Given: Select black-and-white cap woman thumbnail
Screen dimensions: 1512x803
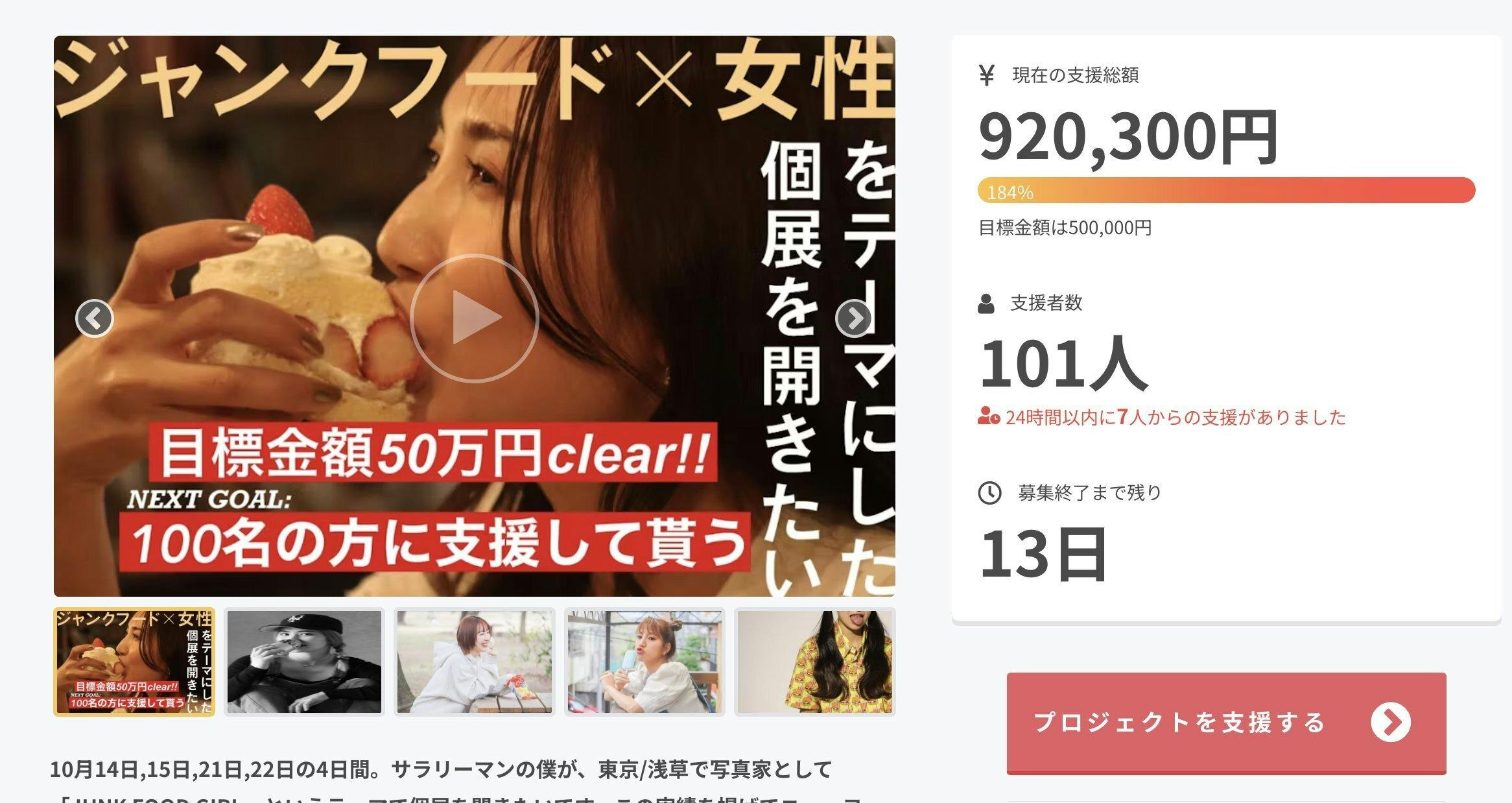Looking at the screenshot, I should tap(304, 662).
